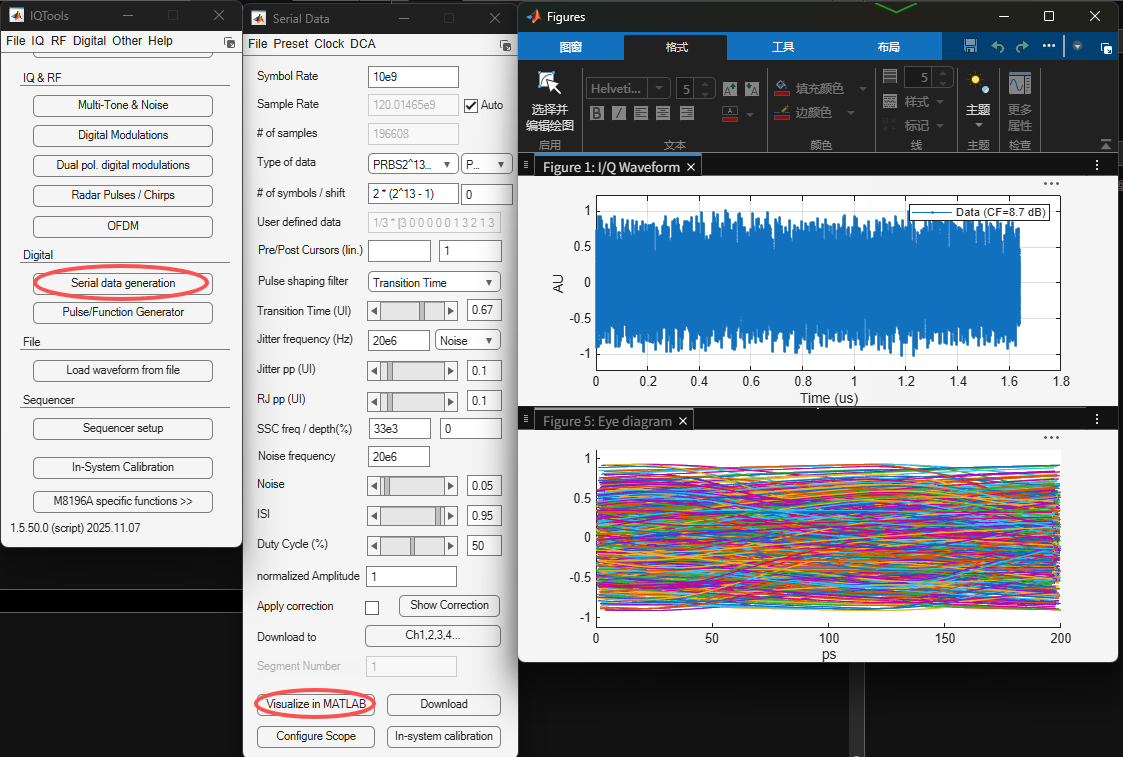Open the DCA menu in Serial Data
Viewport: 1123px width, 757px height.
click(x=362, y=44)
